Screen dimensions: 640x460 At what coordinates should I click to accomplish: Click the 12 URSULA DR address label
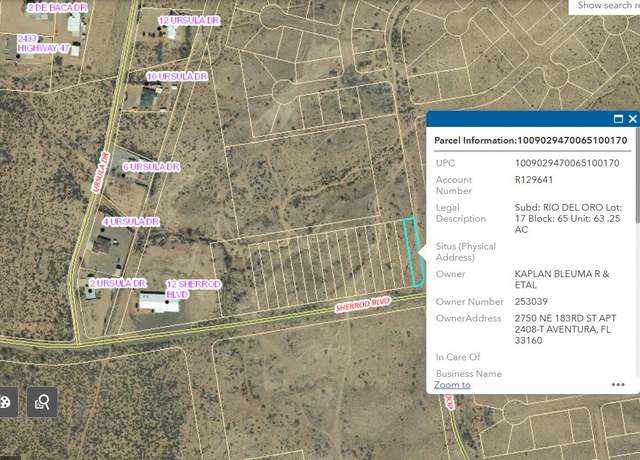189,20
